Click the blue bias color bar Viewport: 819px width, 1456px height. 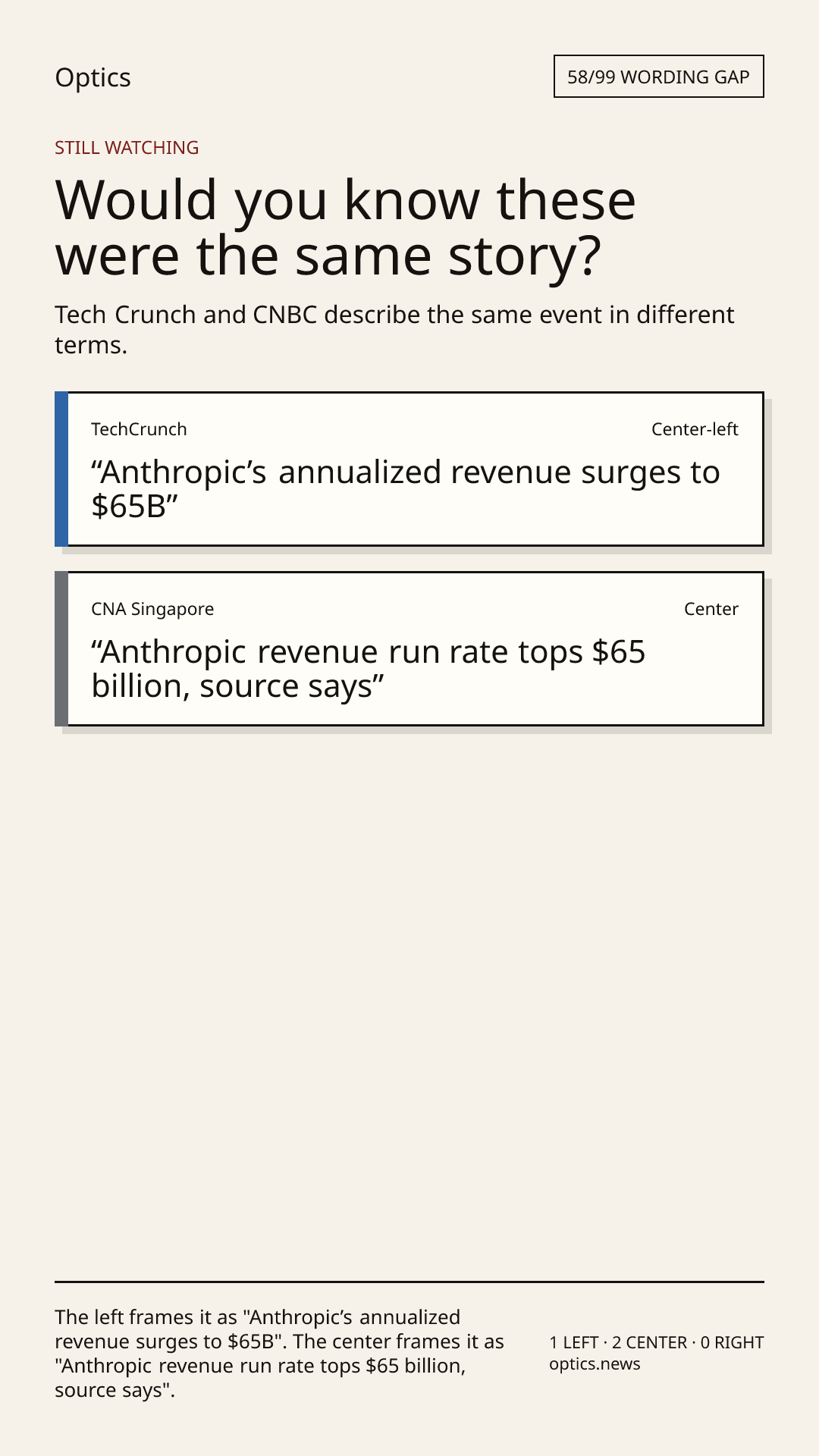(61, 469)
